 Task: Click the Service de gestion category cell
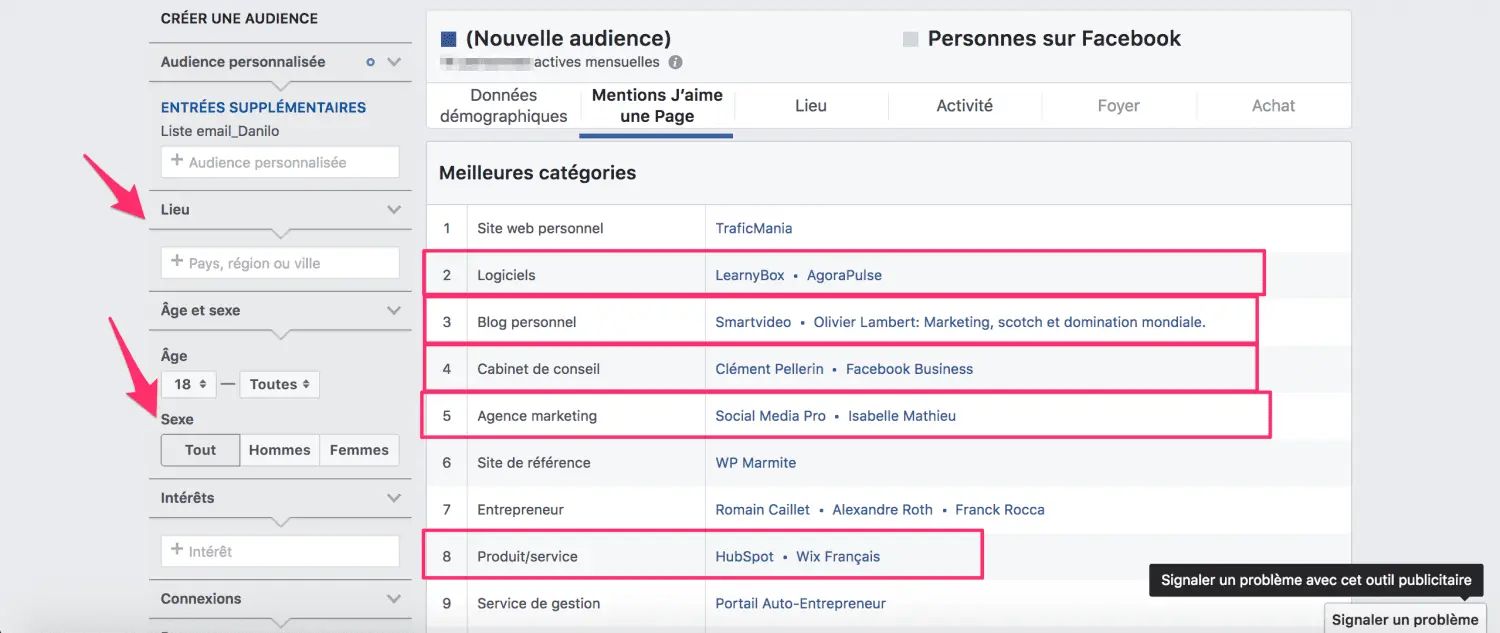(586, 604)
